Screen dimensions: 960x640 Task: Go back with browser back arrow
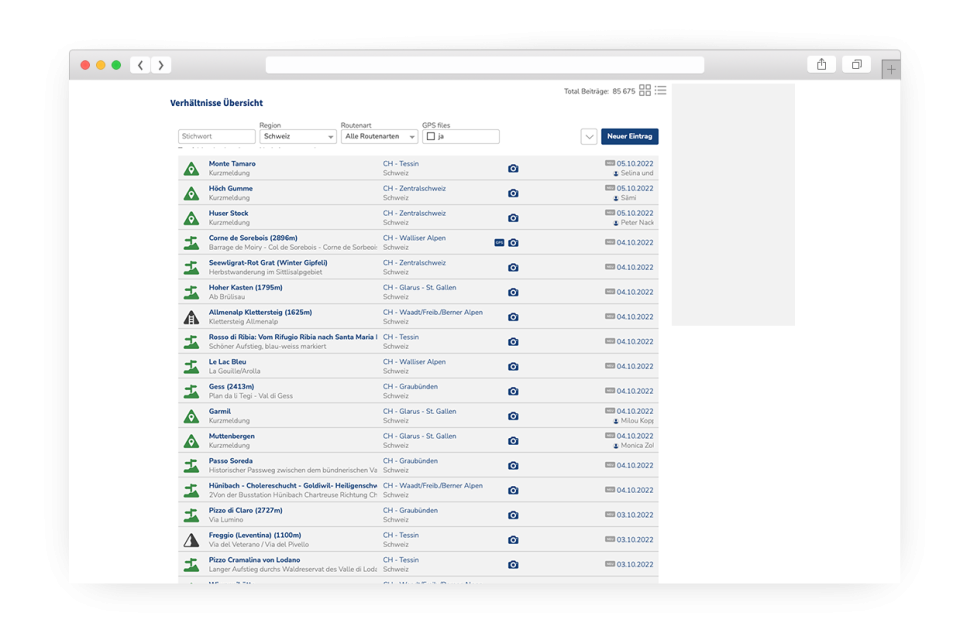[x=141, y=65]
